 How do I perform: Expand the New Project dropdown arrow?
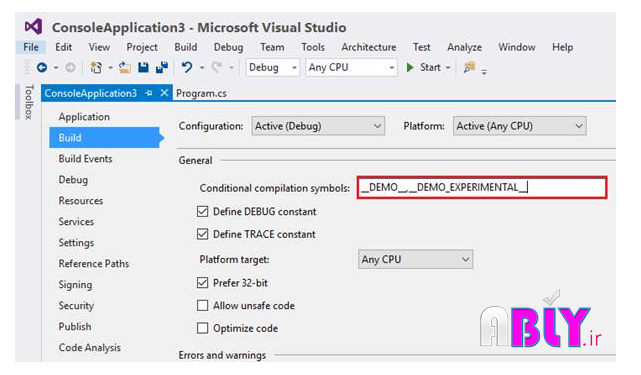point(110,68)
